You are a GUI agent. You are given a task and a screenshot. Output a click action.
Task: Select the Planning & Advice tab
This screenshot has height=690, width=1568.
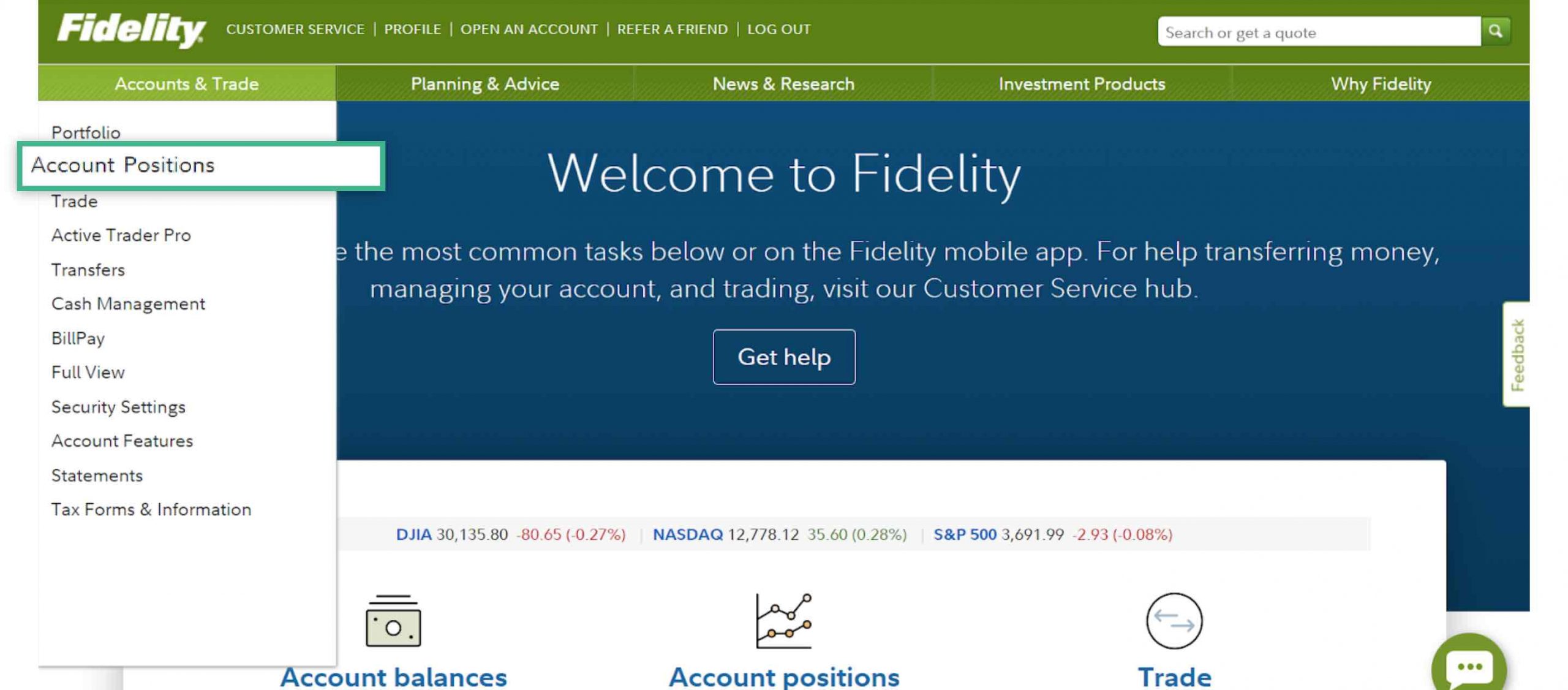[484, 83]
